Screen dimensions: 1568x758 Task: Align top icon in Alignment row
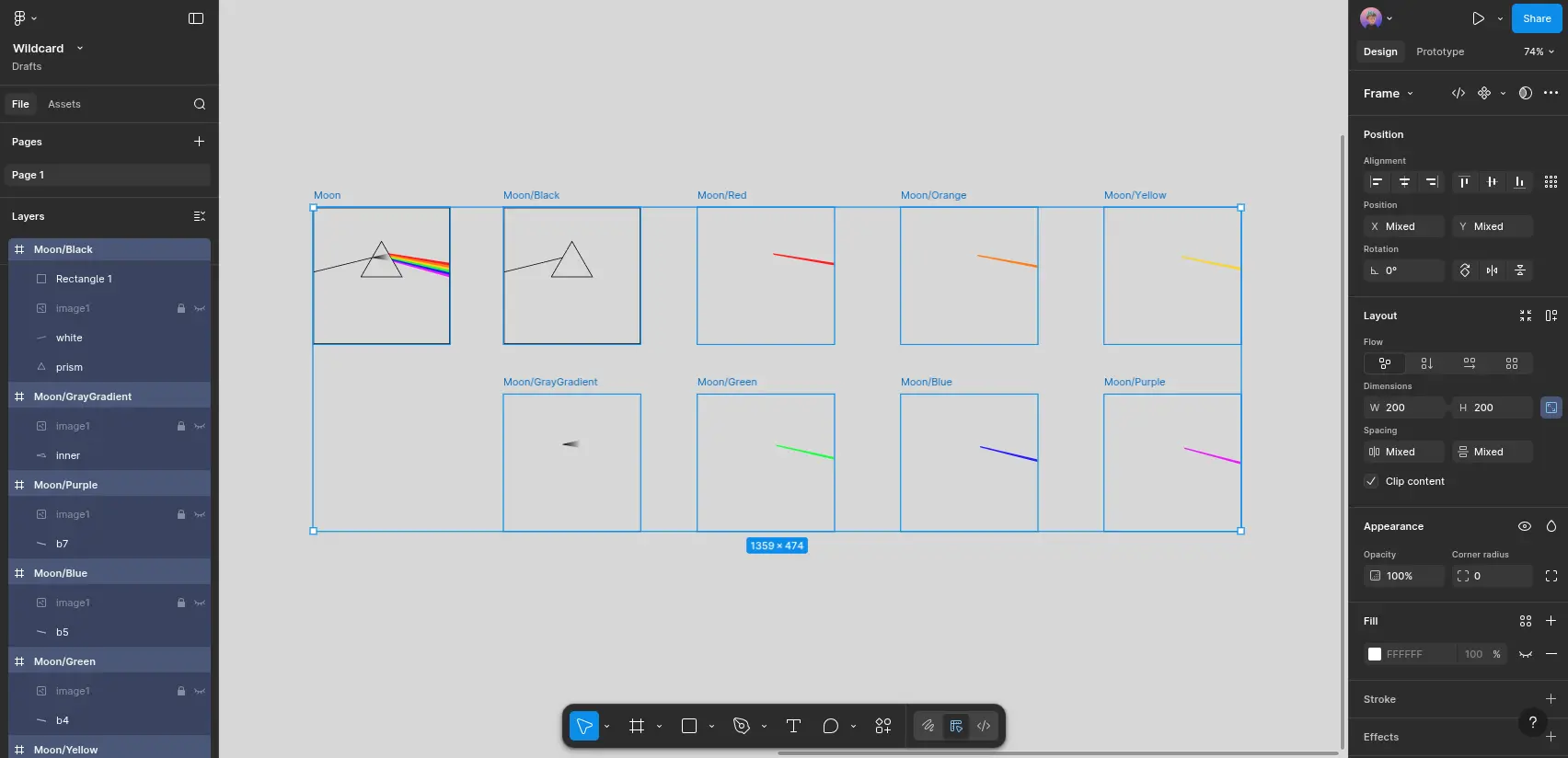(1464, 182)
